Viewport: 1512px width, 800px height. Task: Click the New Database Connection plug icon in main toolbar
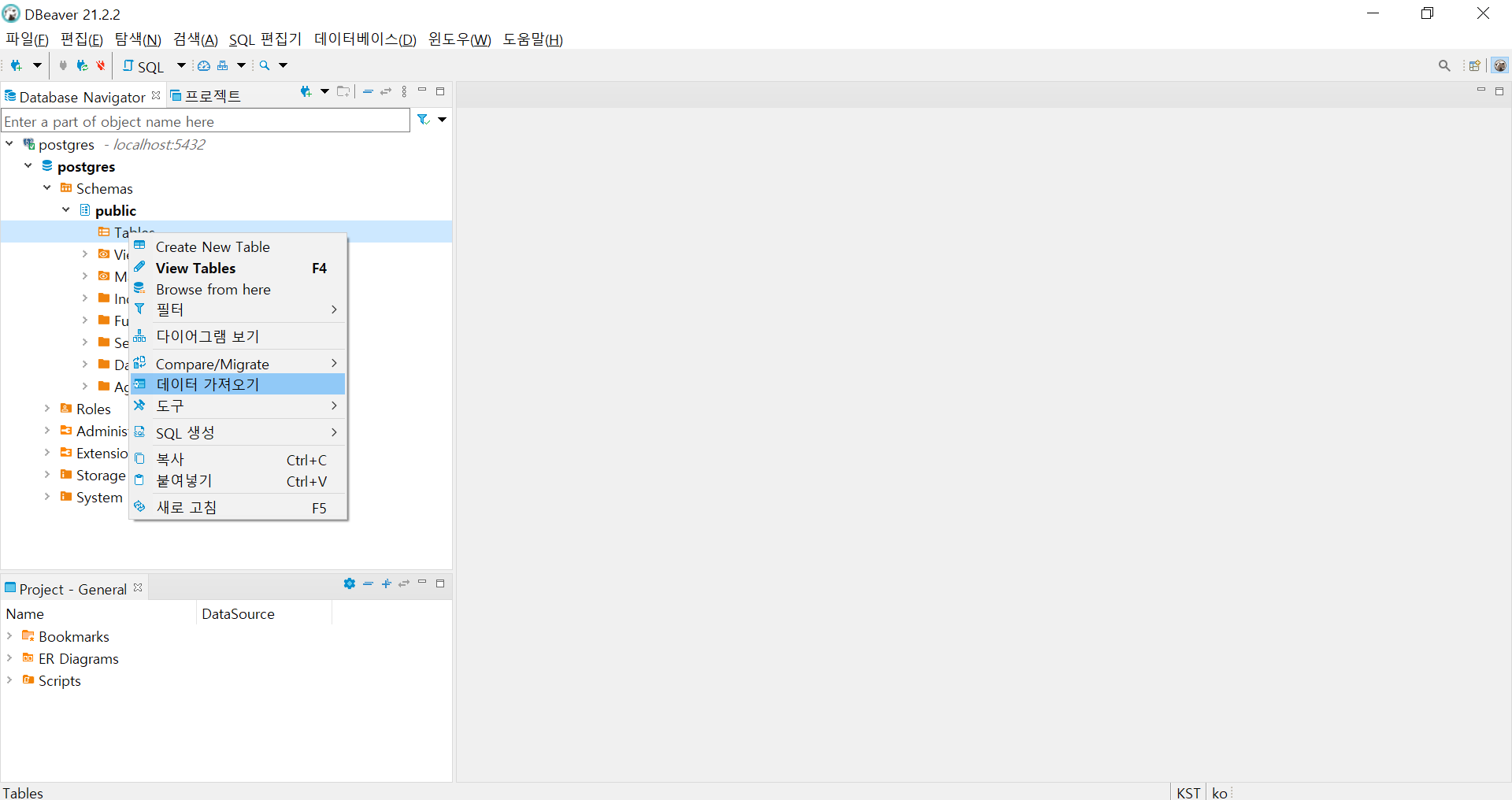pos(16,66)
